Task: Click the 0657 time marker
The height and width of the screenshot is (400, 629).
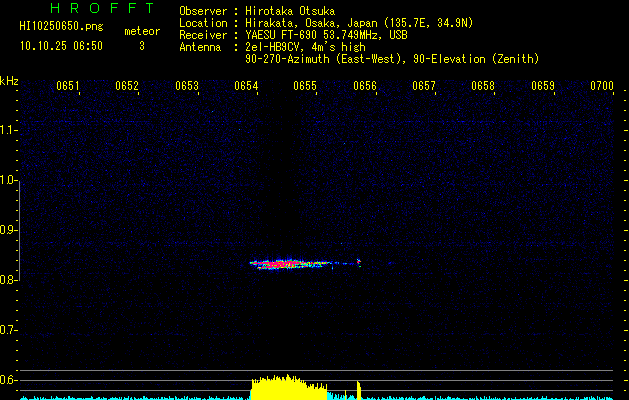Action: pos(424,86)
